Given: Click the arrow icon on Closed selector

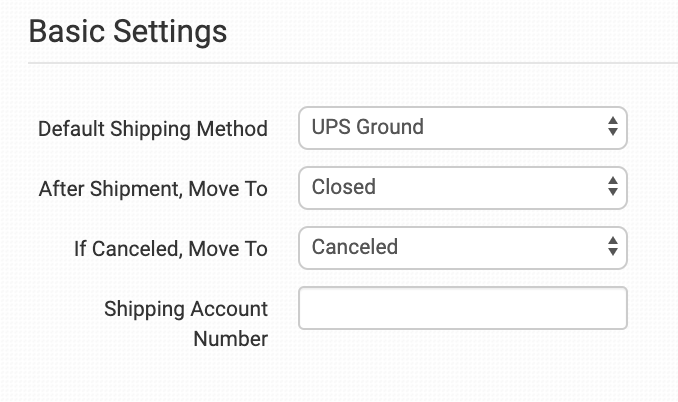Looking at the screenshot, I should click(612, 187).
